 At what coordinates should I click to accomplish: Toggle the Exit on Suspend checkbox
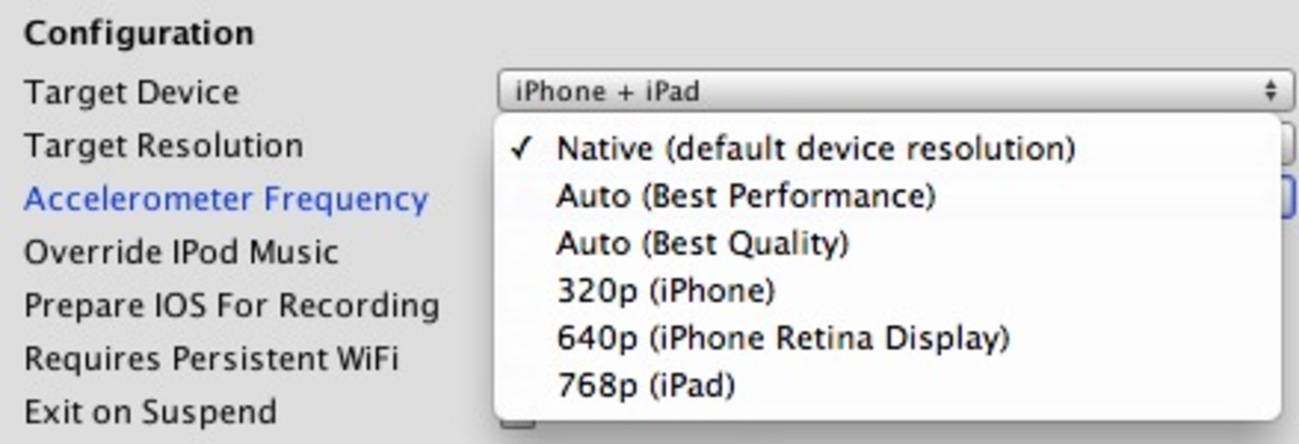[x=518, y=422]
